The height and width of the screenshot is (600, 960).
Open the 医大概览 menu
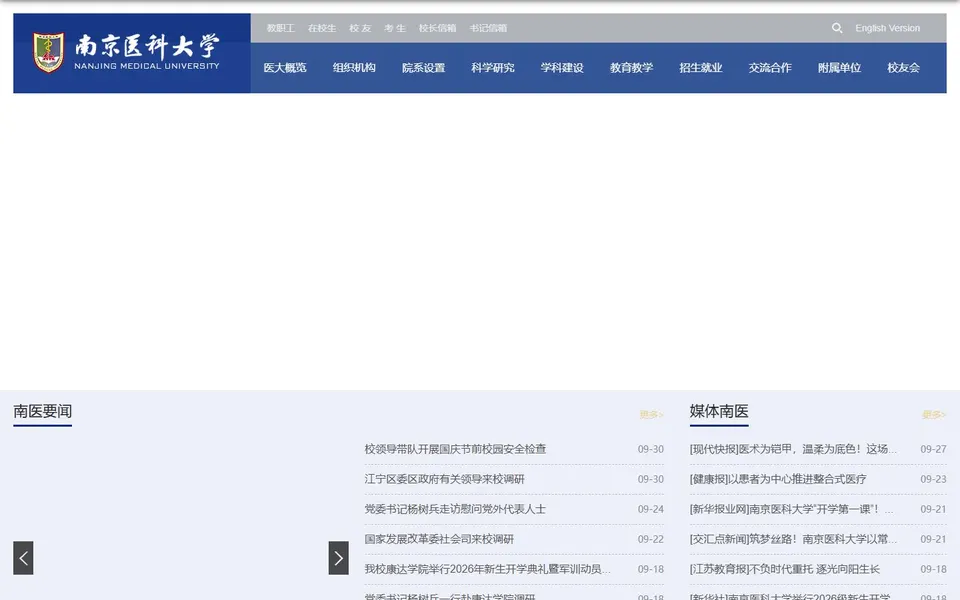(285, 68)
